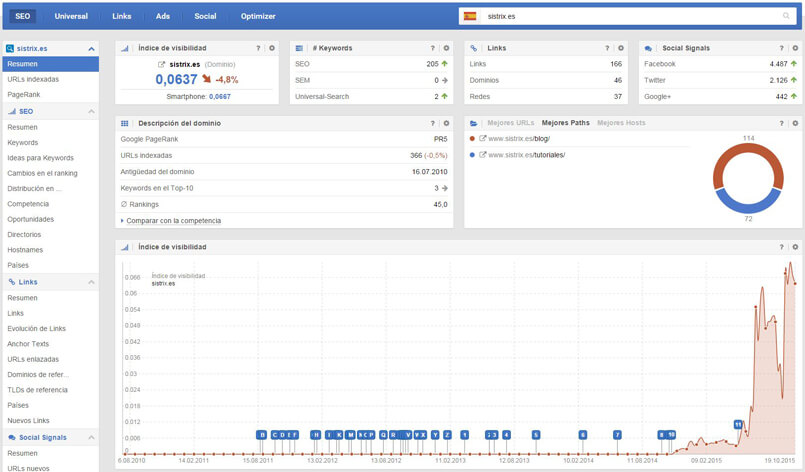
Task: Click the search field containing sistrix.es
Action: (x=627, y=16)
